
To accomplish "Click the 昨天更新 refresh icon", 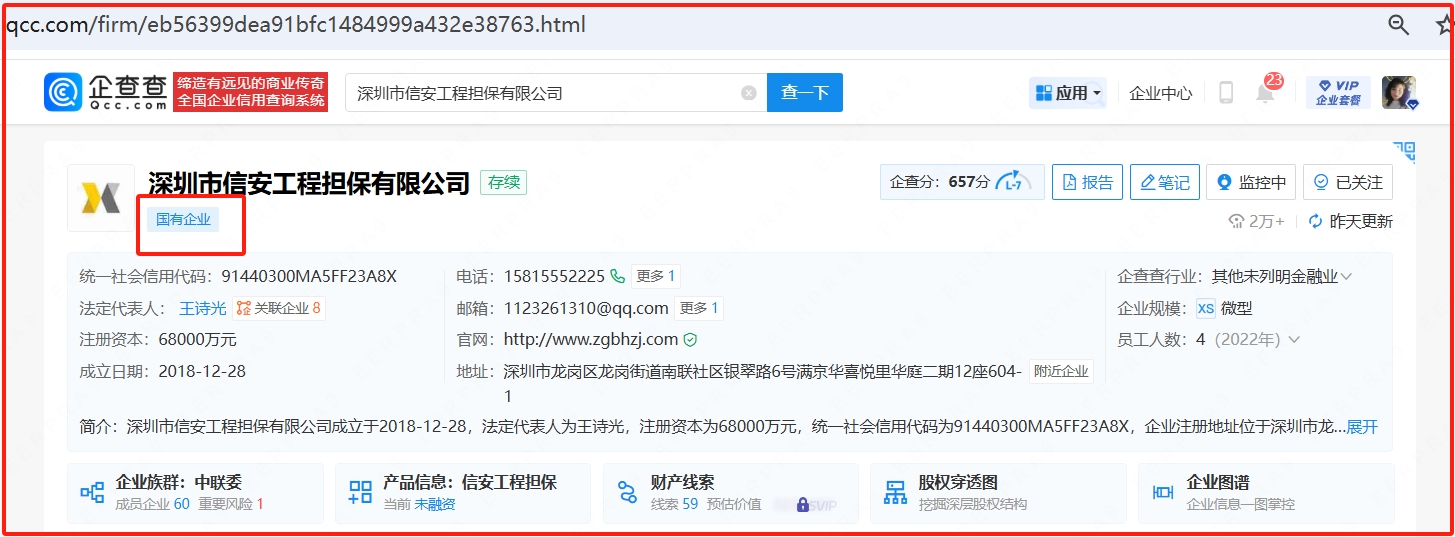I will (1316, 221).
